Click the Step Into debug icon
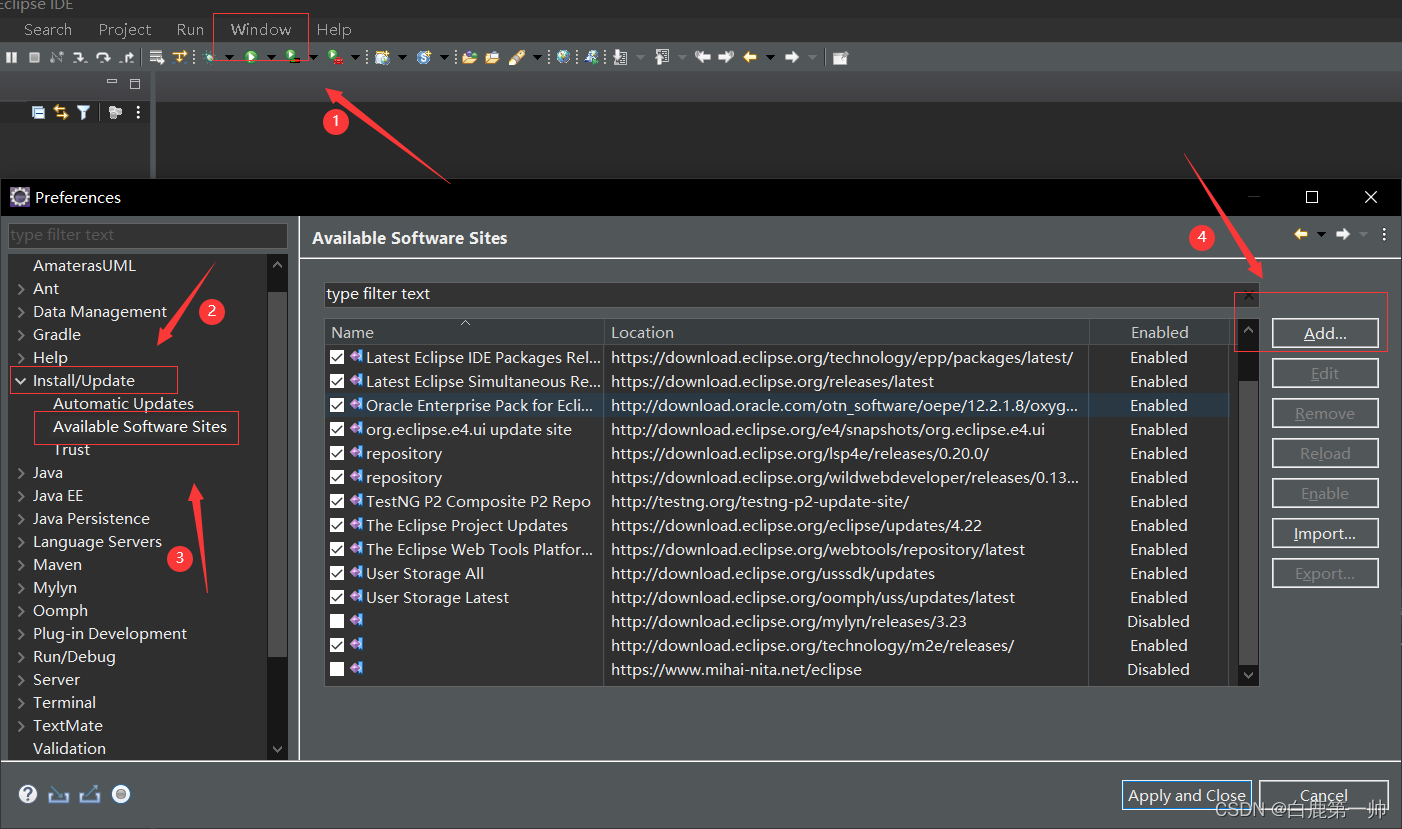Image resolution: width=1402 pixels, height=829 pixels. tap(80, 58)
